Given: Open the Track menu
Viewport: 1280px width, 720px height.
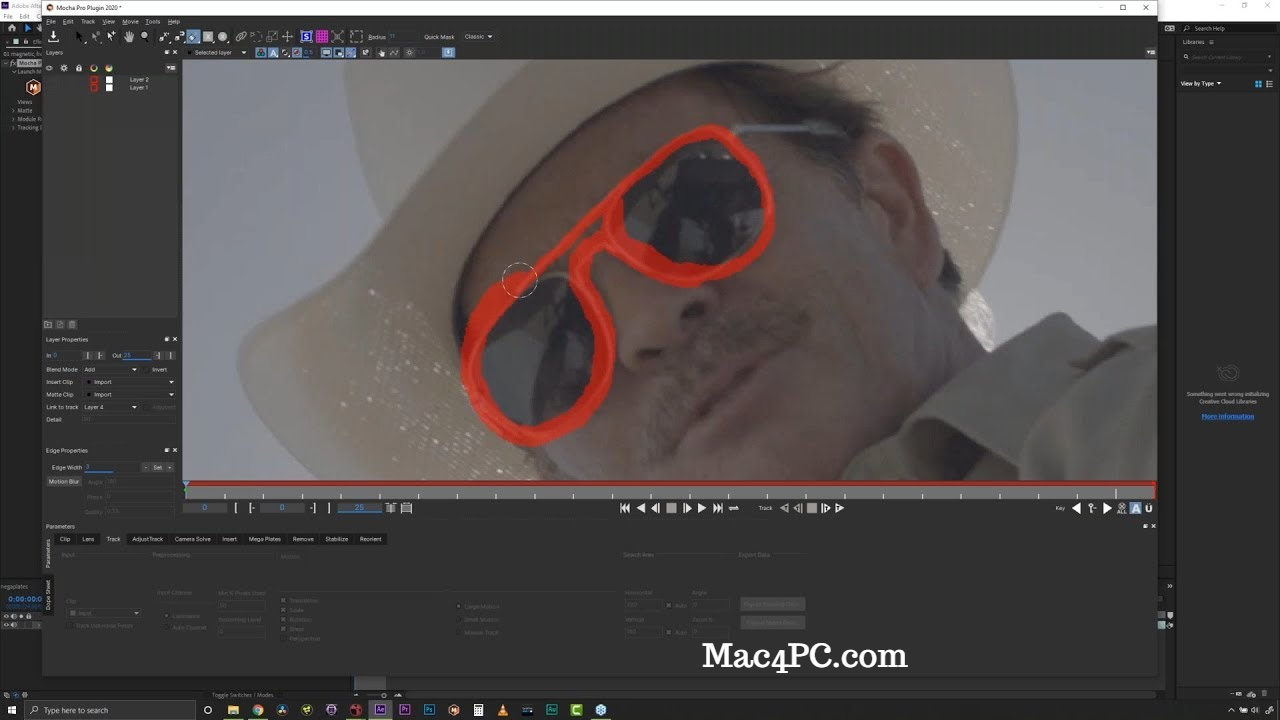Looking at the screenshot, I should point(88,21).
